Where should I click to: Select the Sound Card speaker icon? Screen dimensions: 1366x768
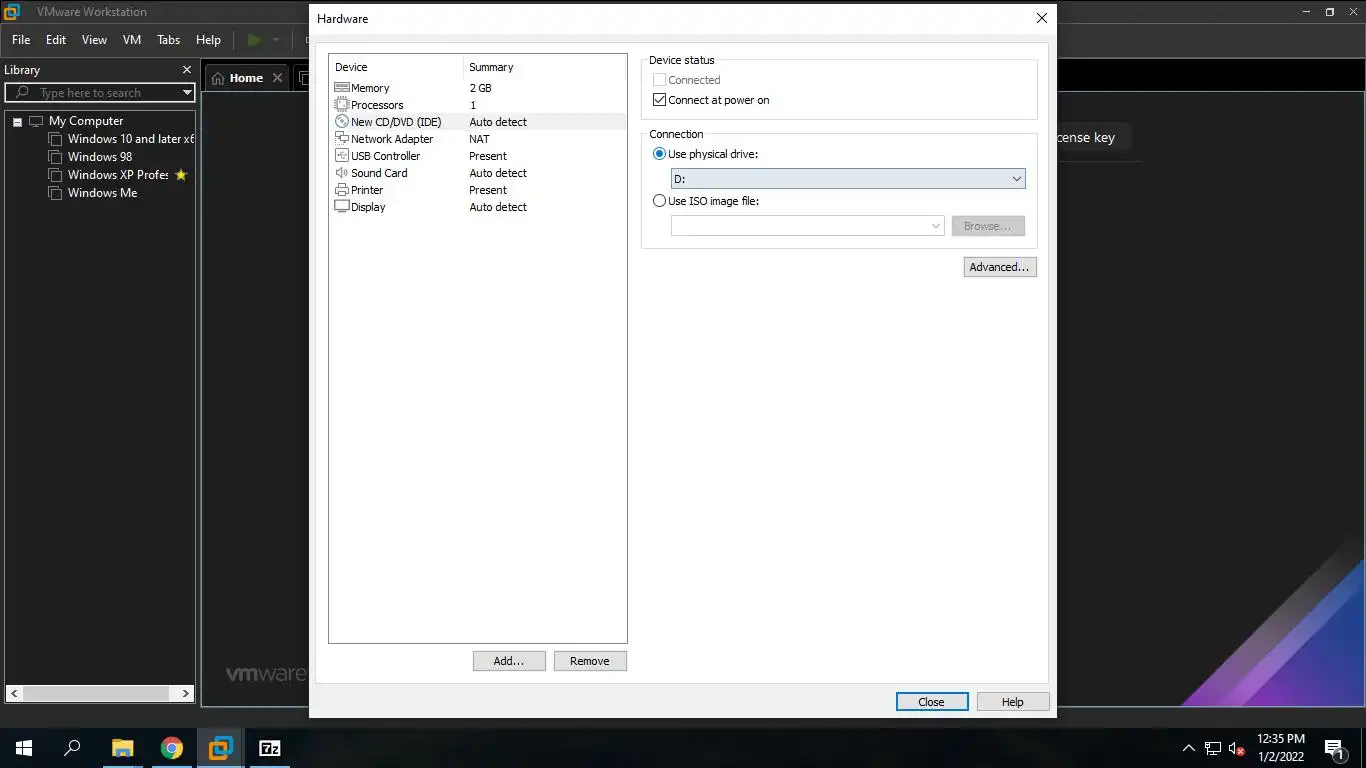(341, 173)
